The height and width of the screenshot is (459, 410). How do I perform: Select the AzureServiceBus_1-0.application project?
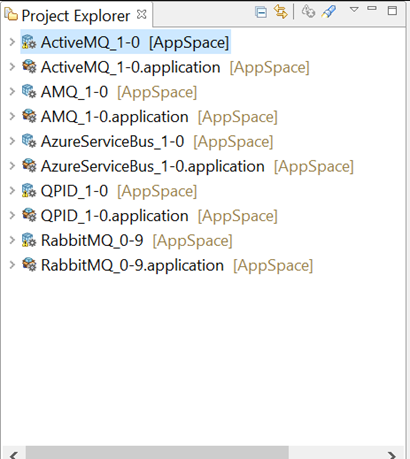(x=153, y=166)
